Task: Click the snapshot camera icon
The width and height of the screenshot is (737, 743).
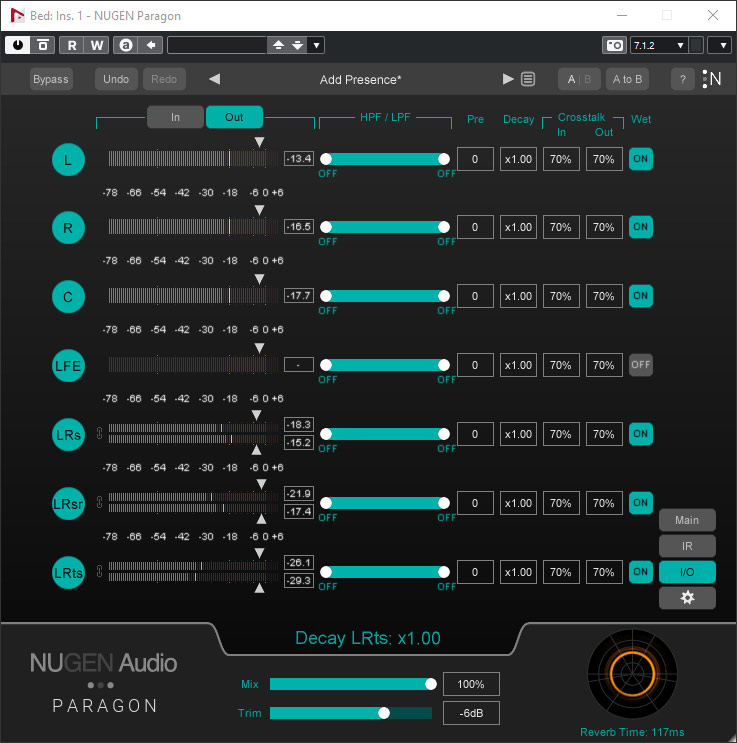Action: click(x=614, y=45)
